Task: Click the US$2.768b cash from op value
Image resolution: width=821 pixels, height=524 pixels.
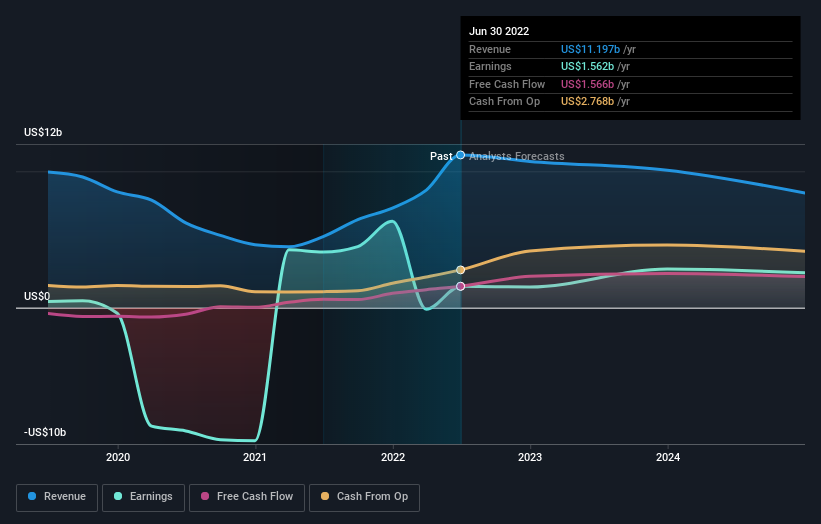Action: click(587, 102)
